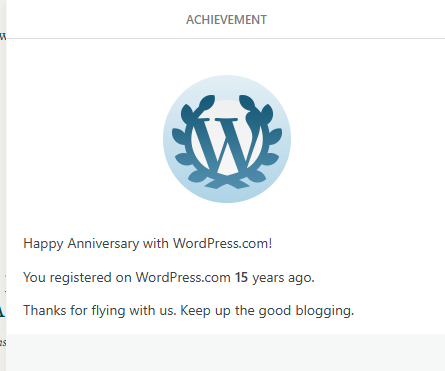Click the ACHIEVEMENT header title
The width and height of the screenshot is (445, 371).
[x=226, y=20]
